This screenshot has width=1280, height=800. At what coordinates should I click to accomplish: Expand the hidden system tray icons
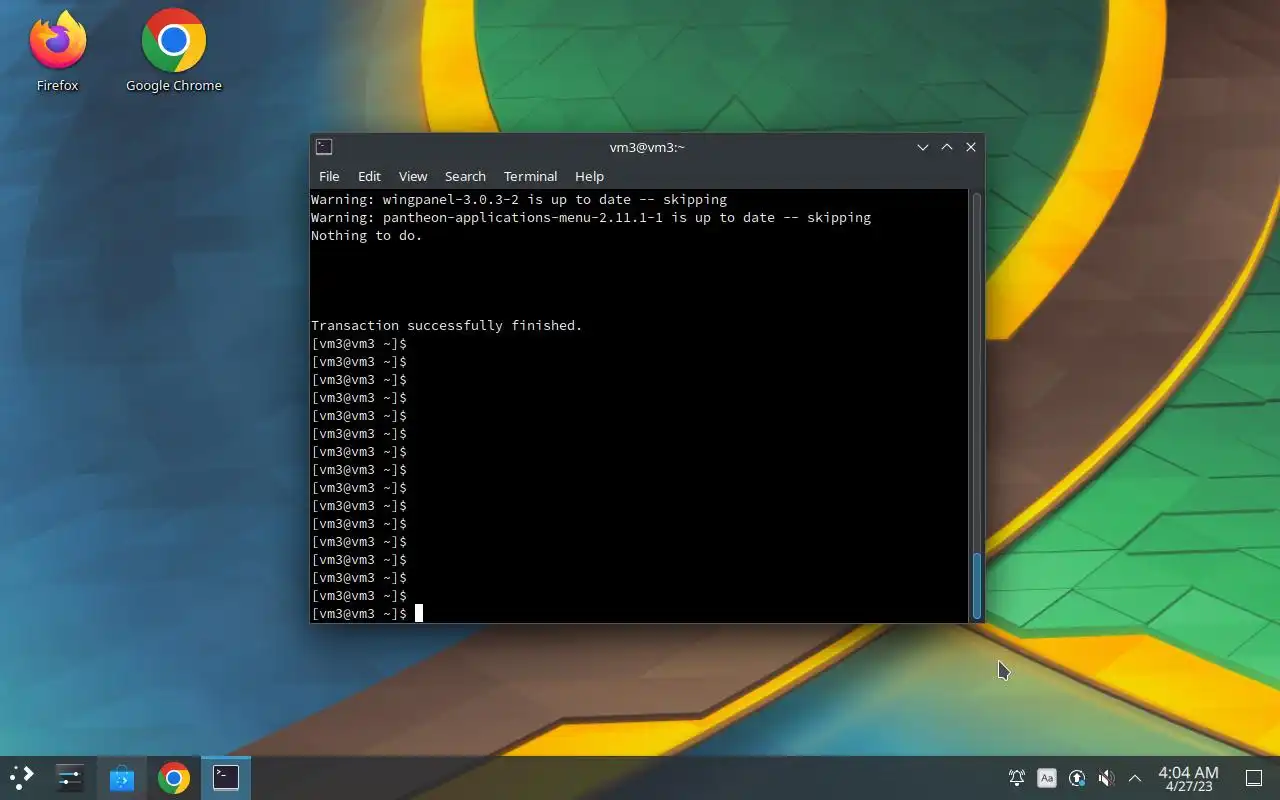[1135, 778]
